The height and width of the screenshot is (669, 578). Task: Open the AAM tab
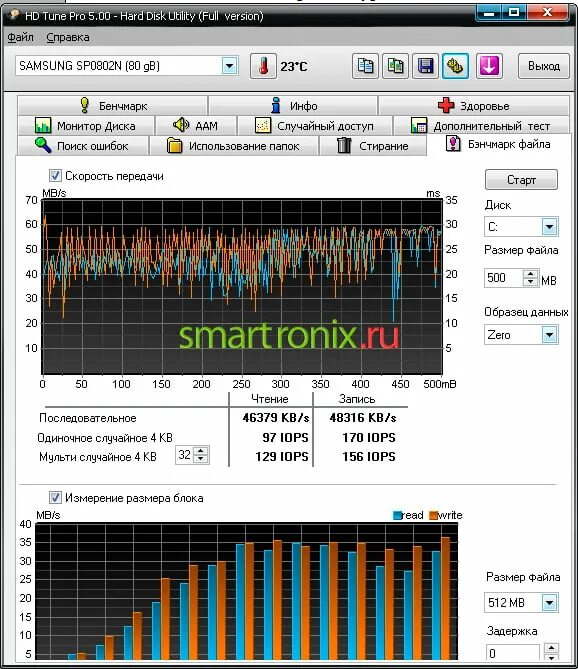tap(196, 126)
